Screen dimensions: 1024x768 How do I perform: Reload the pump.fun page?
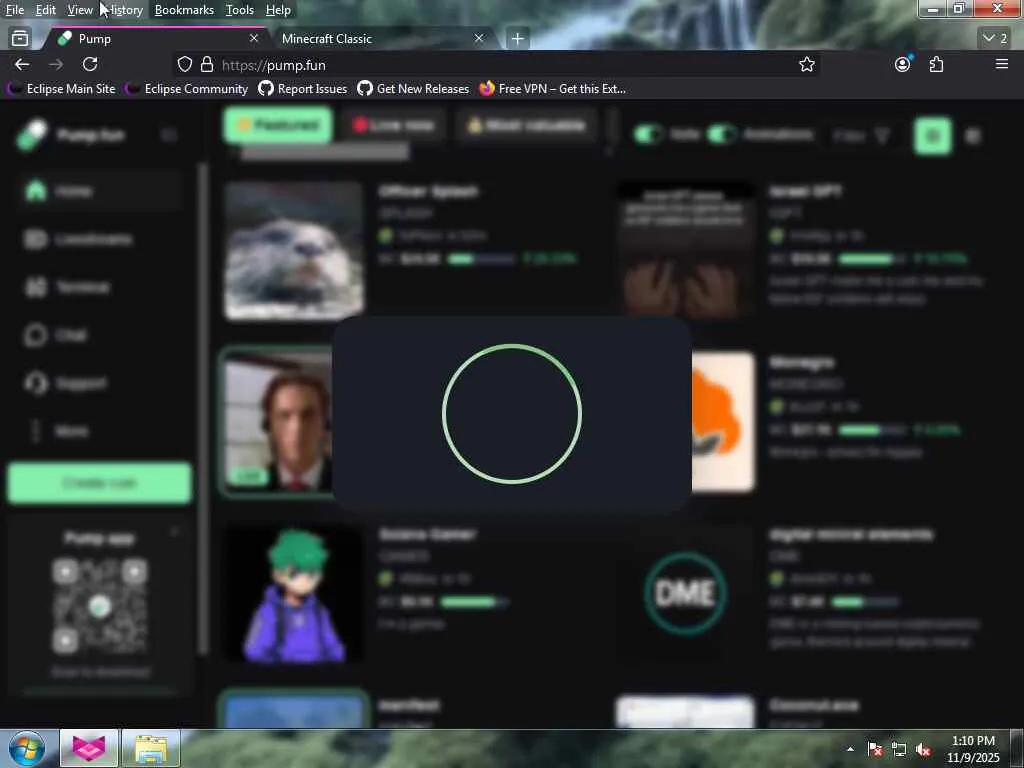click(x=90, y=64)
